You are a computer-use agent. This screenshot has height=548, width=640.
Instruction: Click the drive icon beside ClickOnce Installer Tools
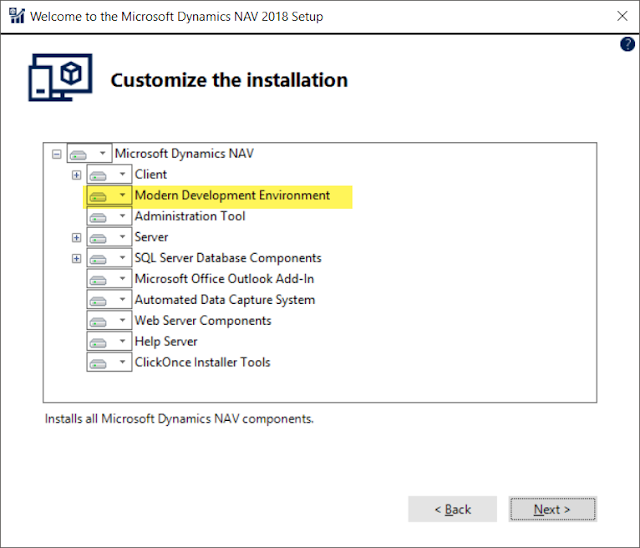pos(98,364)
